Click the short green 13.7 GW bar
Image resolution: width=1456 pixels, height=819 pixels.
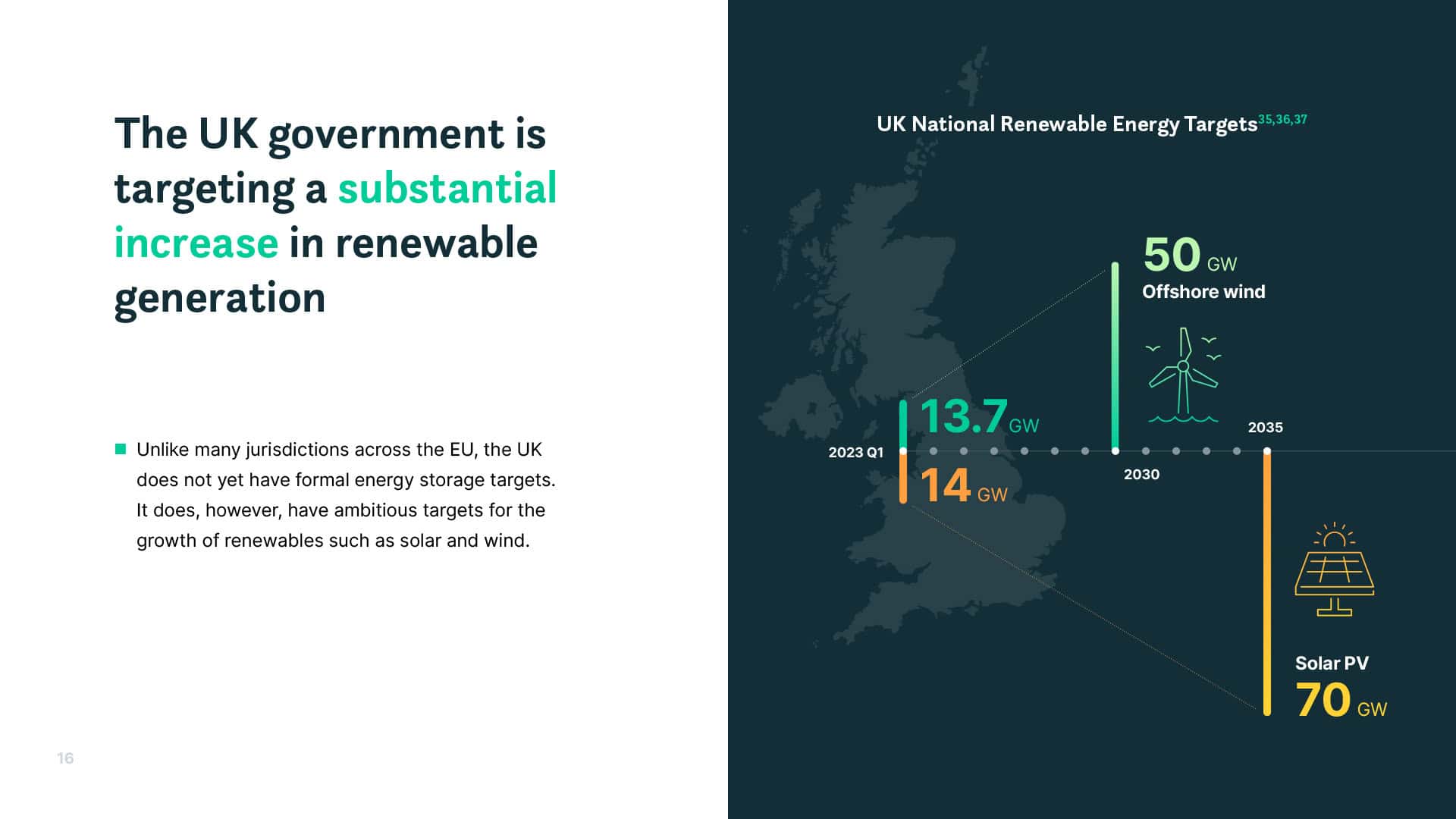[902, 425]
